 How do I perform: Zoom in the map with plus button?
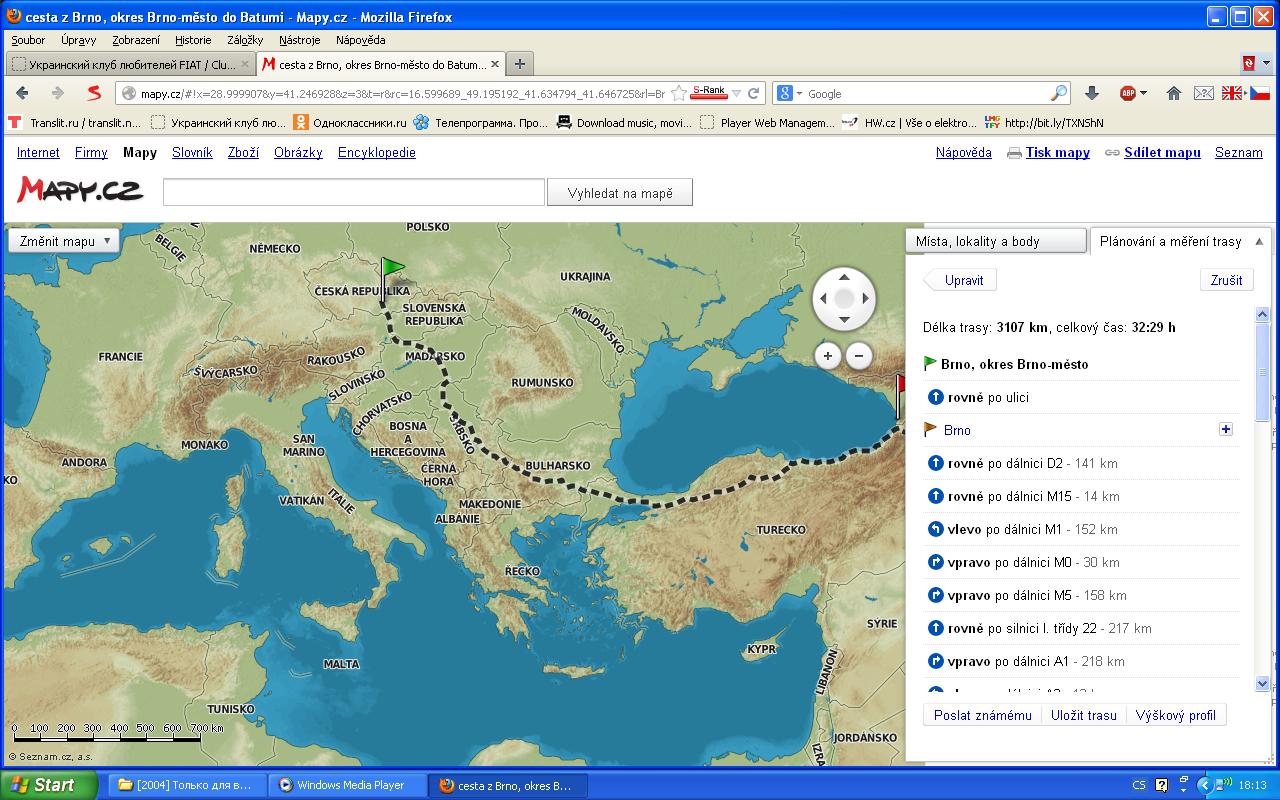pos(828,356)
